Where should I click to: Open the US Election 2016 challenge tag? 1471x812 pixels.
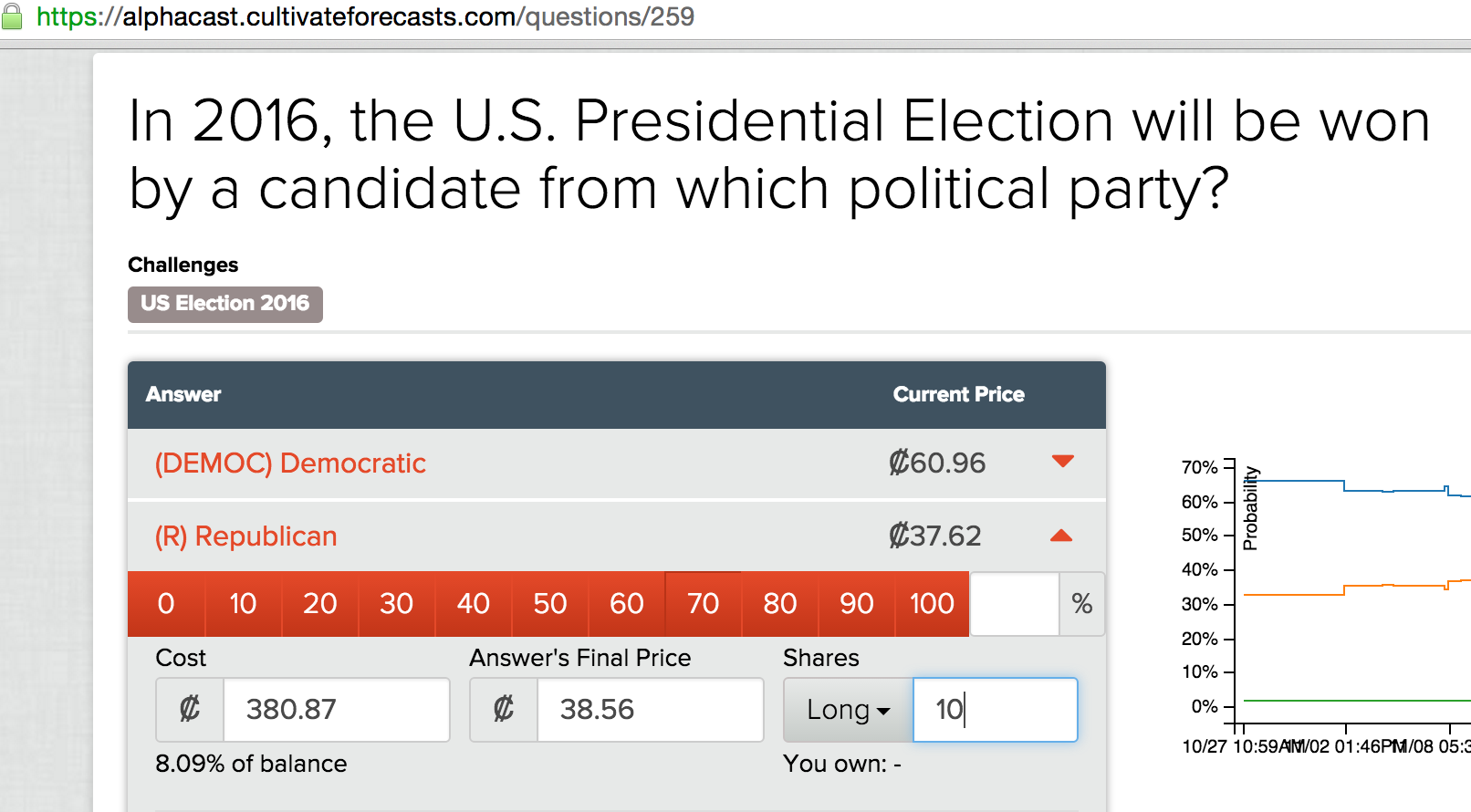tap(225, 304)
